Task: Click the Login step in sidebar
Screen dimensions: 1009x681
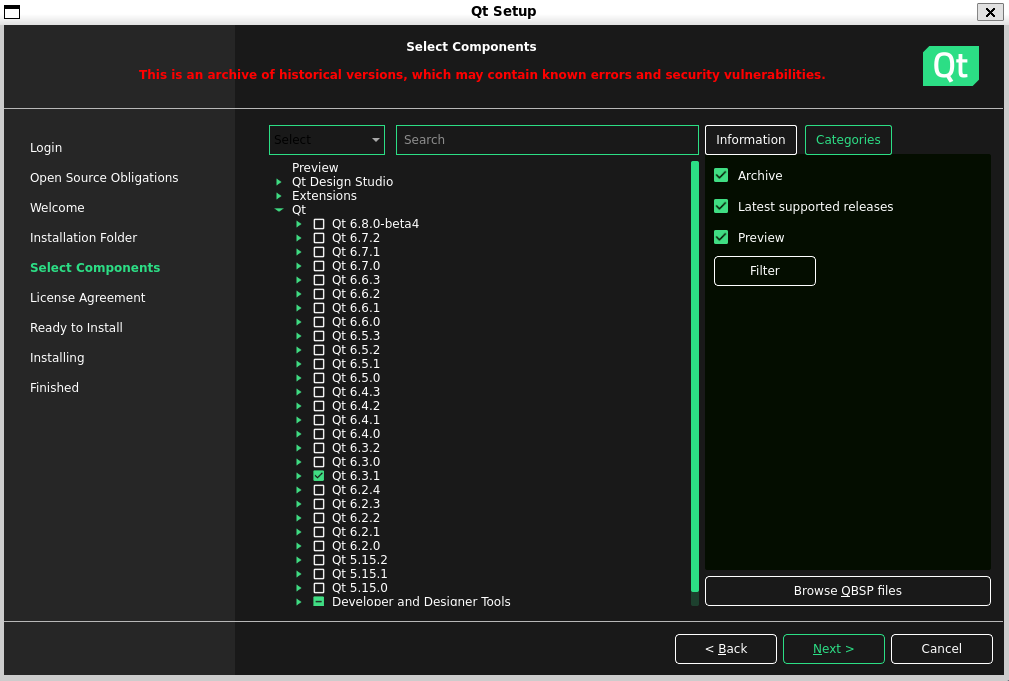Action: tap(46, 147)
